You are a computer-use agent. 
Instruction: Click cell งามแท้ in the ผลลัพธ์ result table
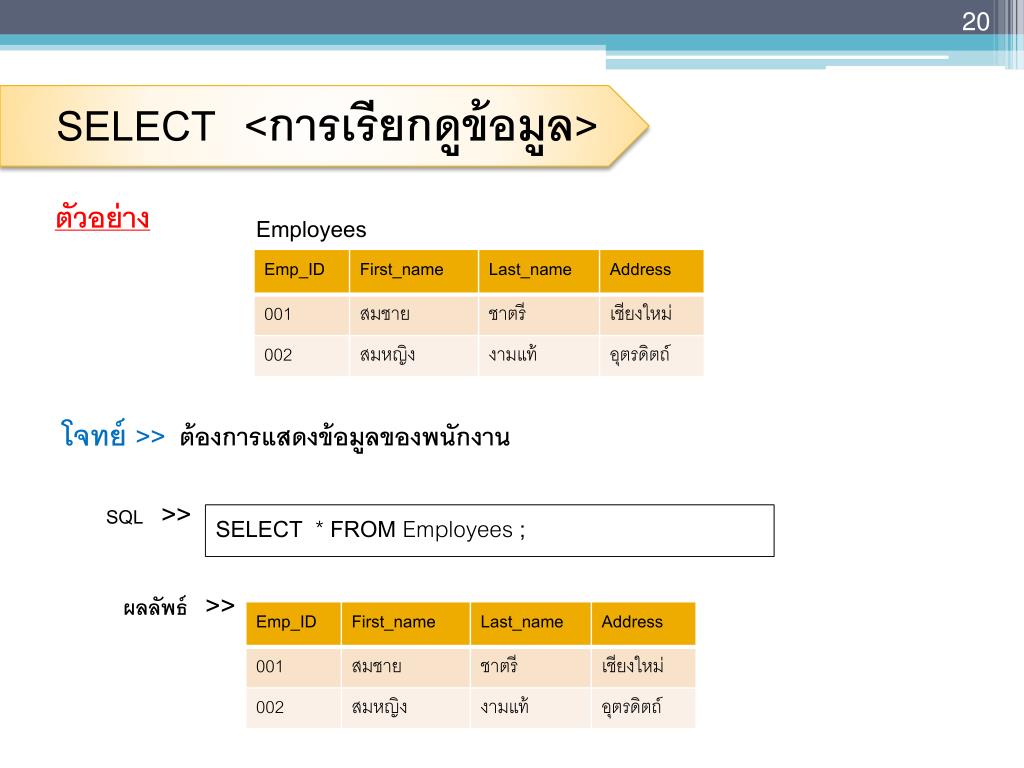pyautogui.click(x=530, y=708)
